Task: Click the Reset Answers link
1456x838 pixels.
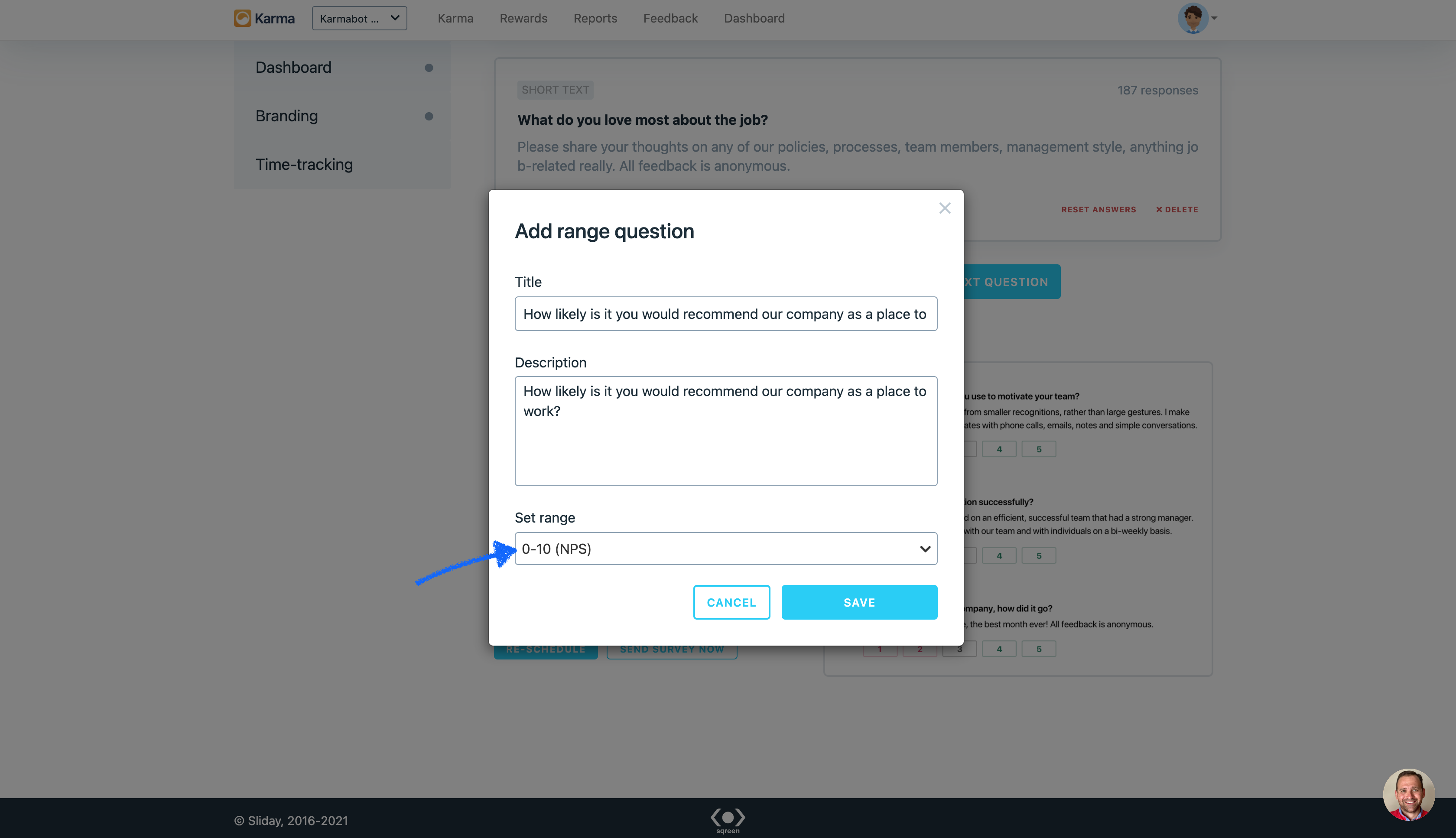Action: pyautogui.click(x=1098, y=210)
